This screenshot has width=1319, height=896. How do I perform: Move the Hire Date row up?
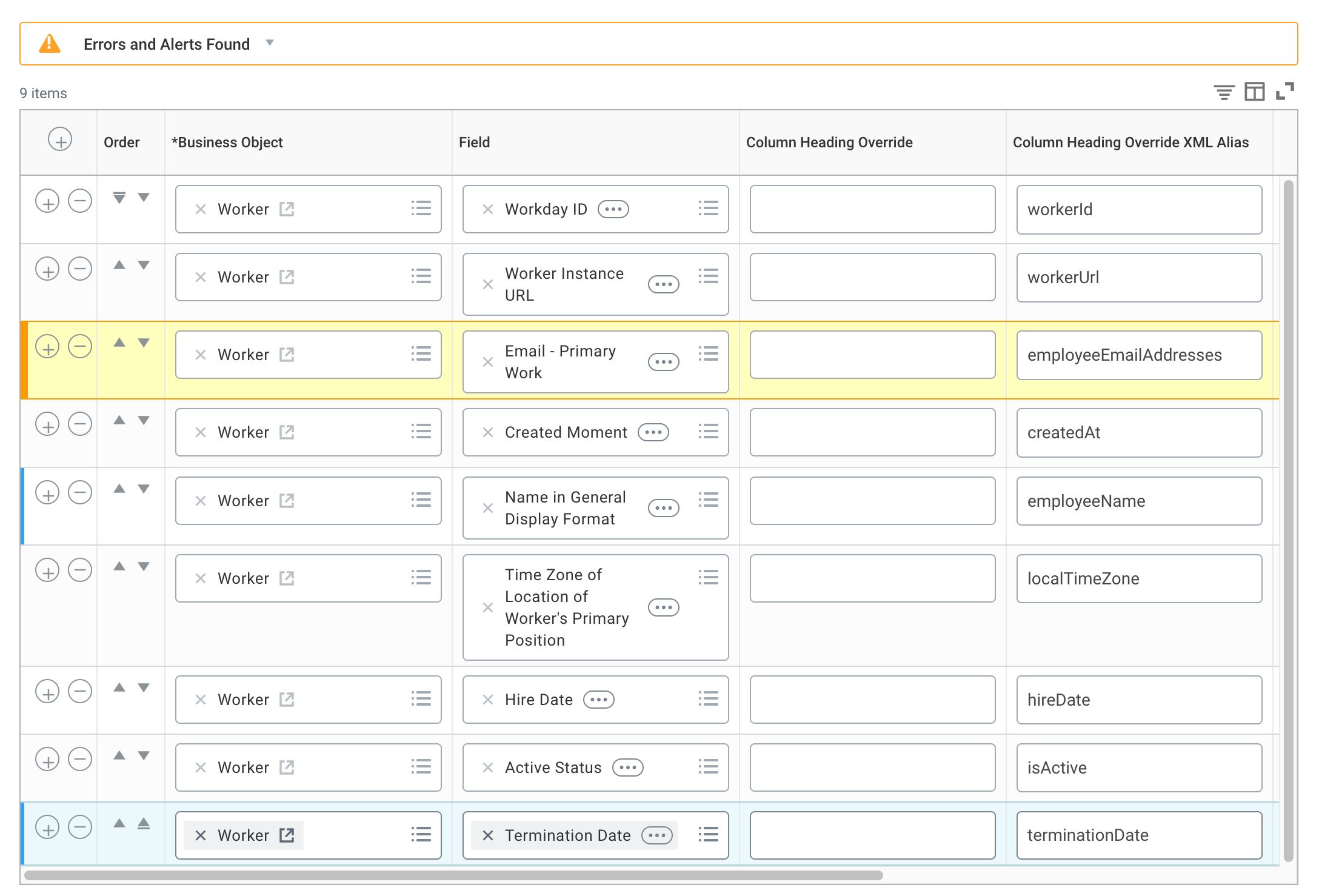click(119, 687)
